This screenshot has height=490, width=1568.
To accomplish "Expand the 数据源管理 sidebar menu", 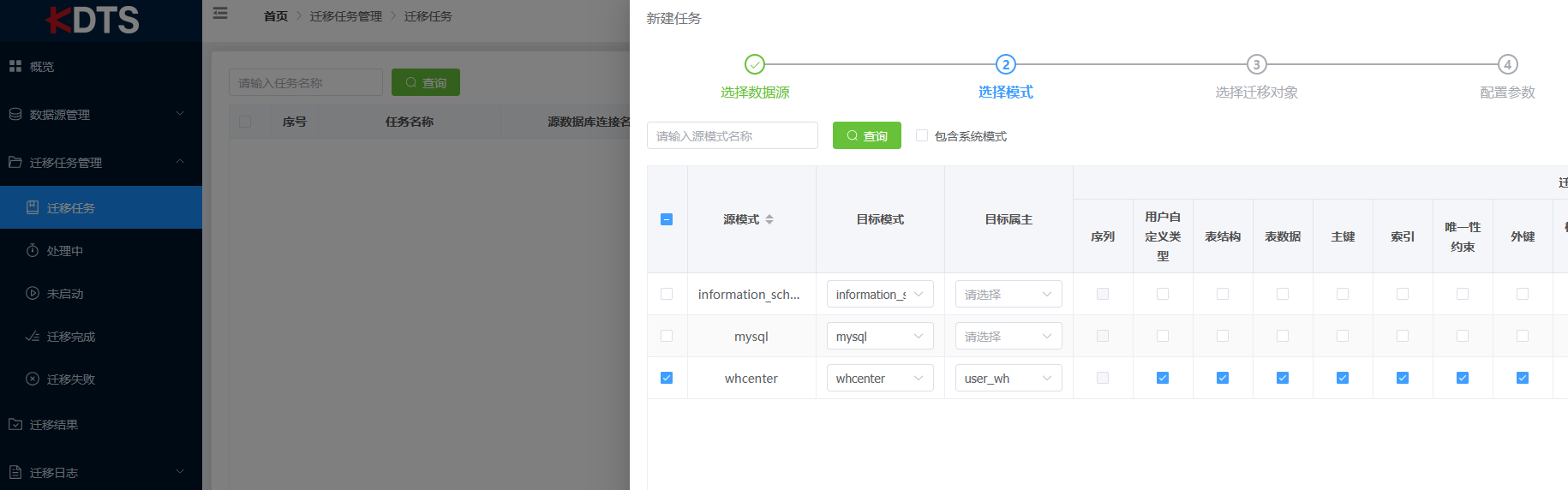I will [94, 115].
